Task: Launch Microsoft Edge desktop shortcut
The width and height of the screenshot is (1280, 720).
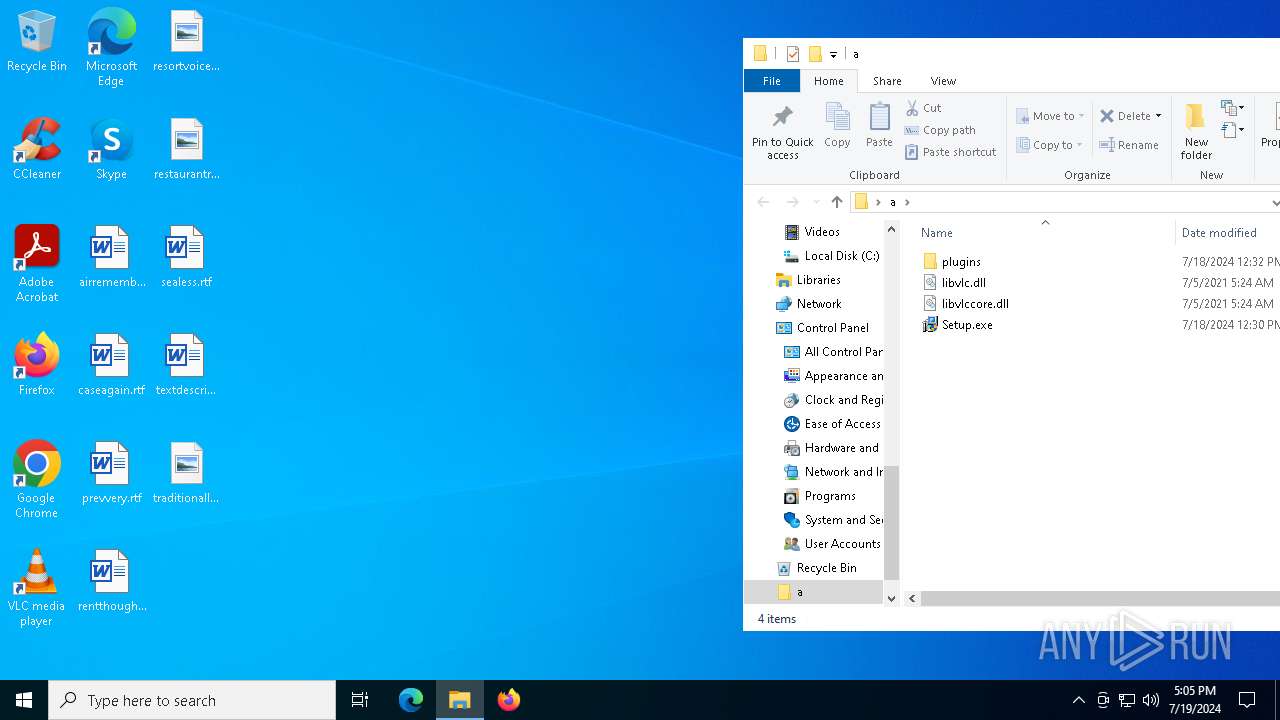Action: click(x=111, y=47)
